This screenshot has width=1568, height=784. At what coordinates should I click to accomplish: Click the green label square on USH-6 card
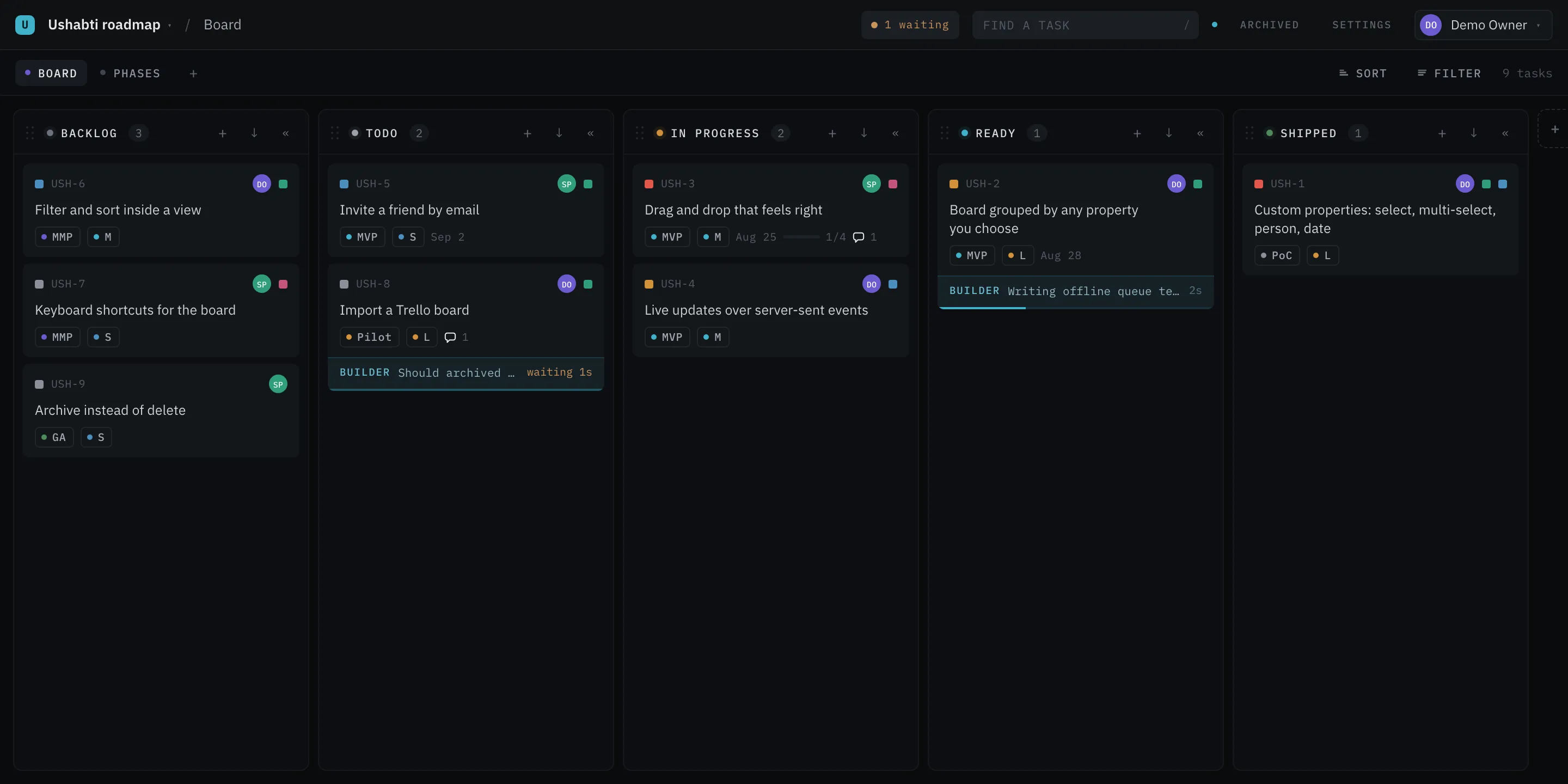(283, 184)
